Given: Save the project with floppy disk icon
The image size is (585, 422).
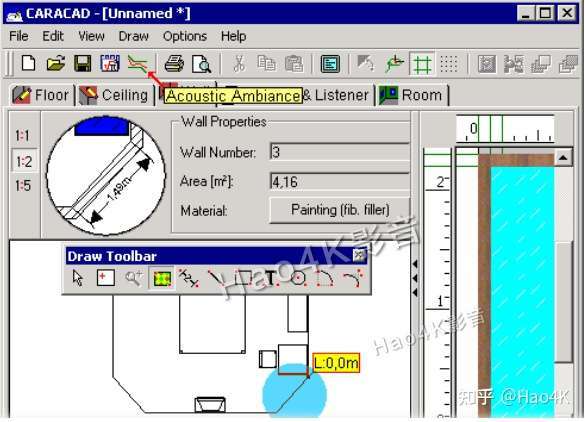Looking at the screenshot, I should pos(82,63).
